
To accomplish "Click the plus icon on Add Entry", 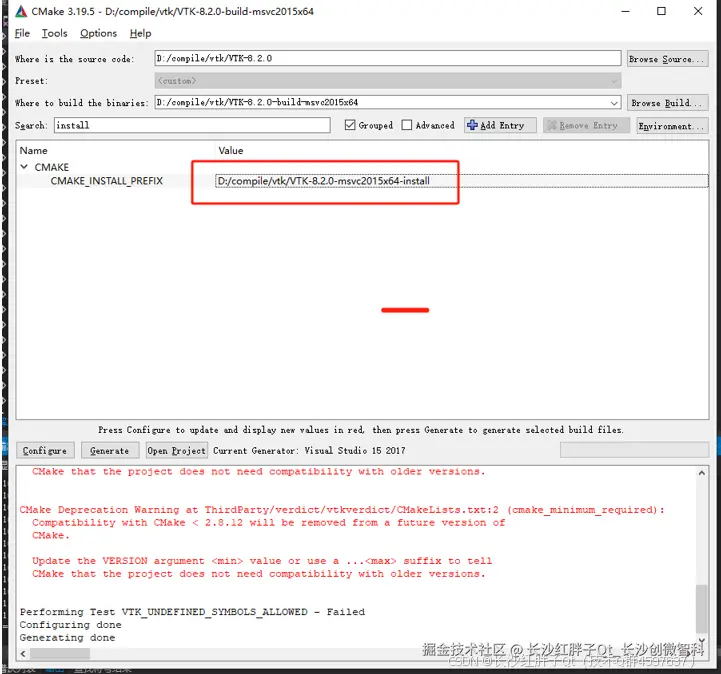I will coord(472,125).
